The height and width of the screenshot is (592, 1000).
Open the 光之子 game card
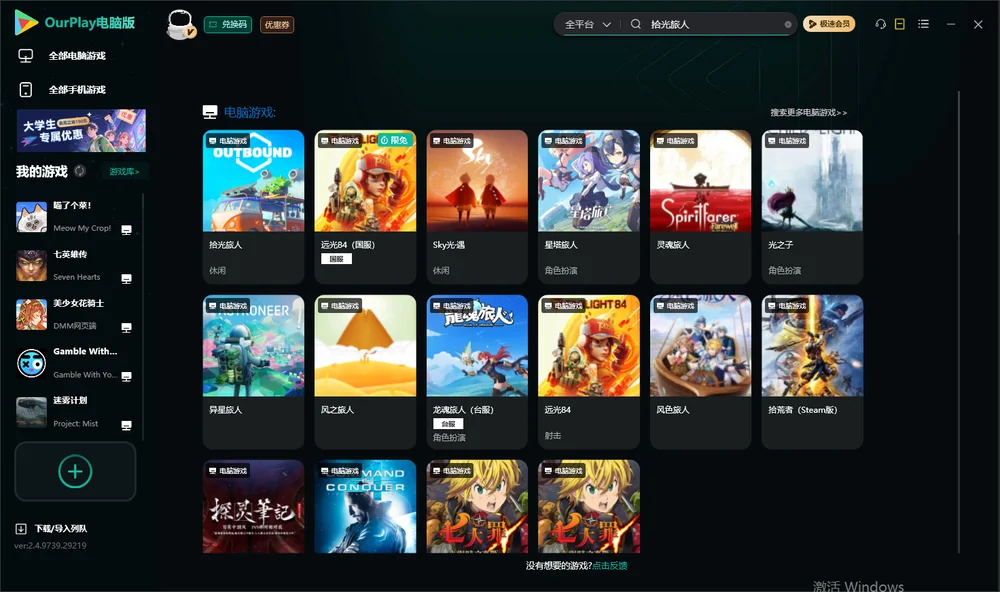pyautogui.click(x=812, y=207)
